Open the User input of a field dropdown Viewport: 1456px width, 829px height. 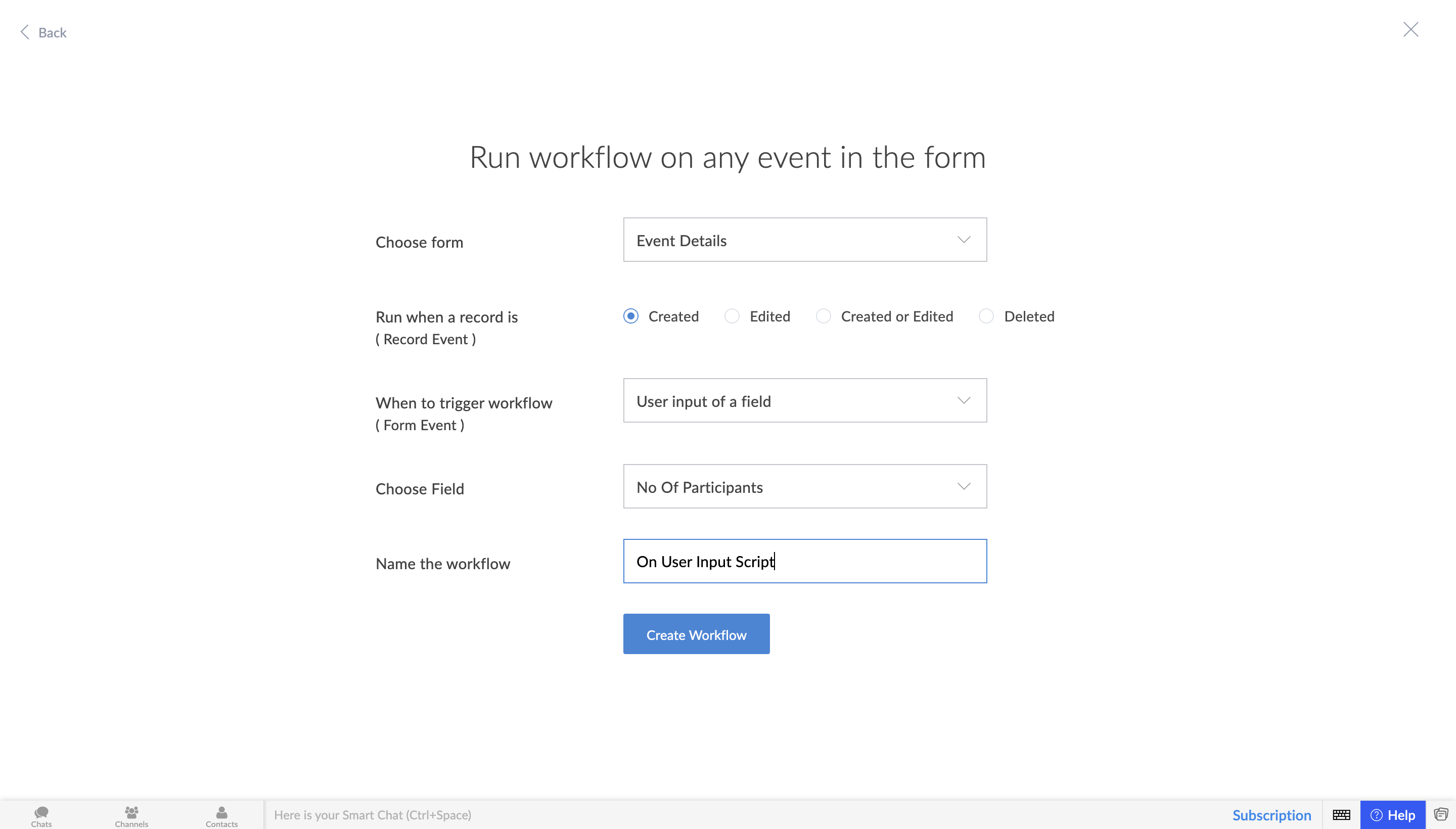[804, 400]
